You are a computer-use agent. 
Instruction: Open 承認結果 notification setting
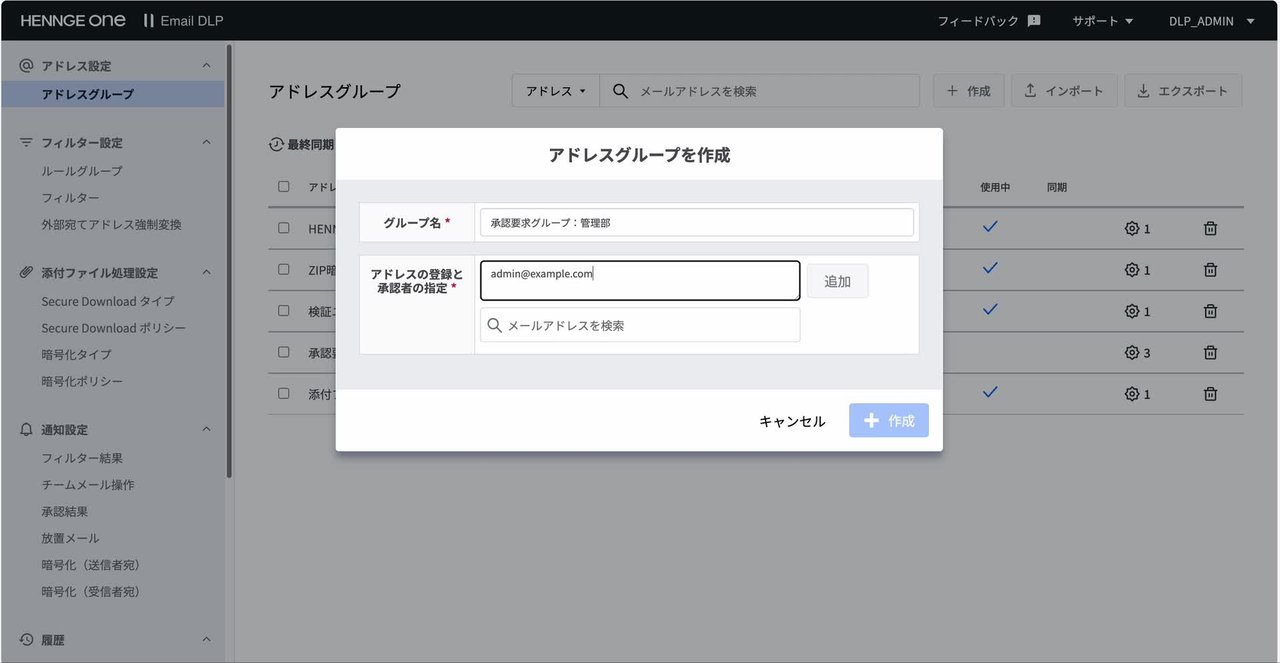tap(64, 512)
